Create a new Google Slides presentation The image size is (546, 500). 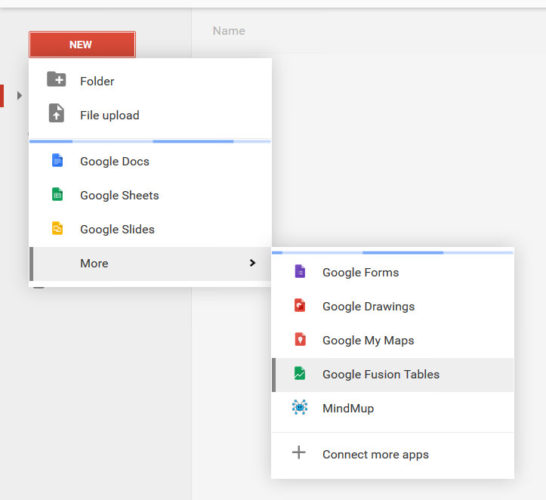[150, 229]
